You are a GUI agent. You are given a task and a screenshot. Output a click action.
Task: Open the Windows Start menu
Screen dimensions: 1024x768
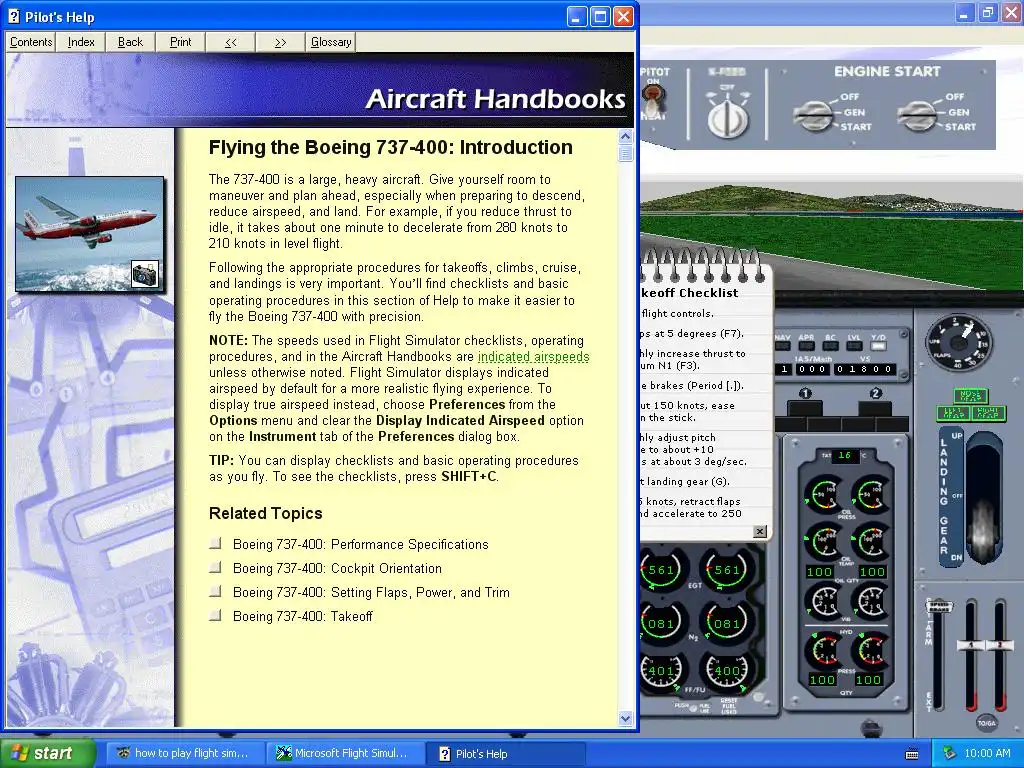pos(47,753)
